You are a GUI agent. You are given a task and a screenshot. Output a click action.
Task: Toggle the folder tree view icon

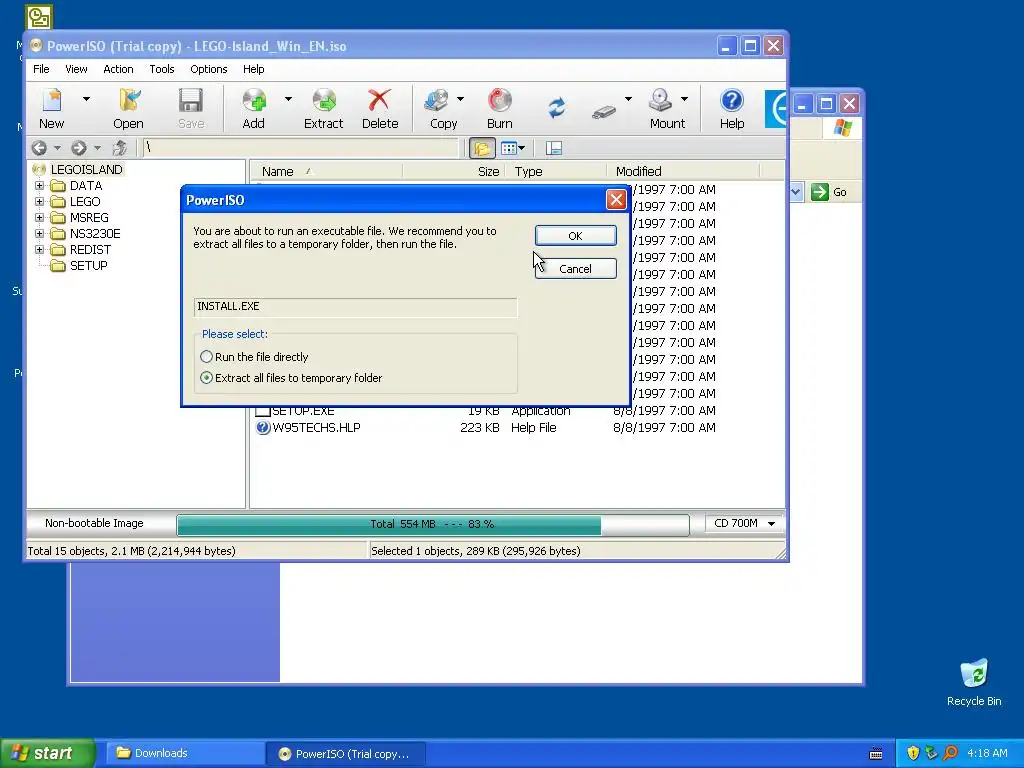[482, 148]
